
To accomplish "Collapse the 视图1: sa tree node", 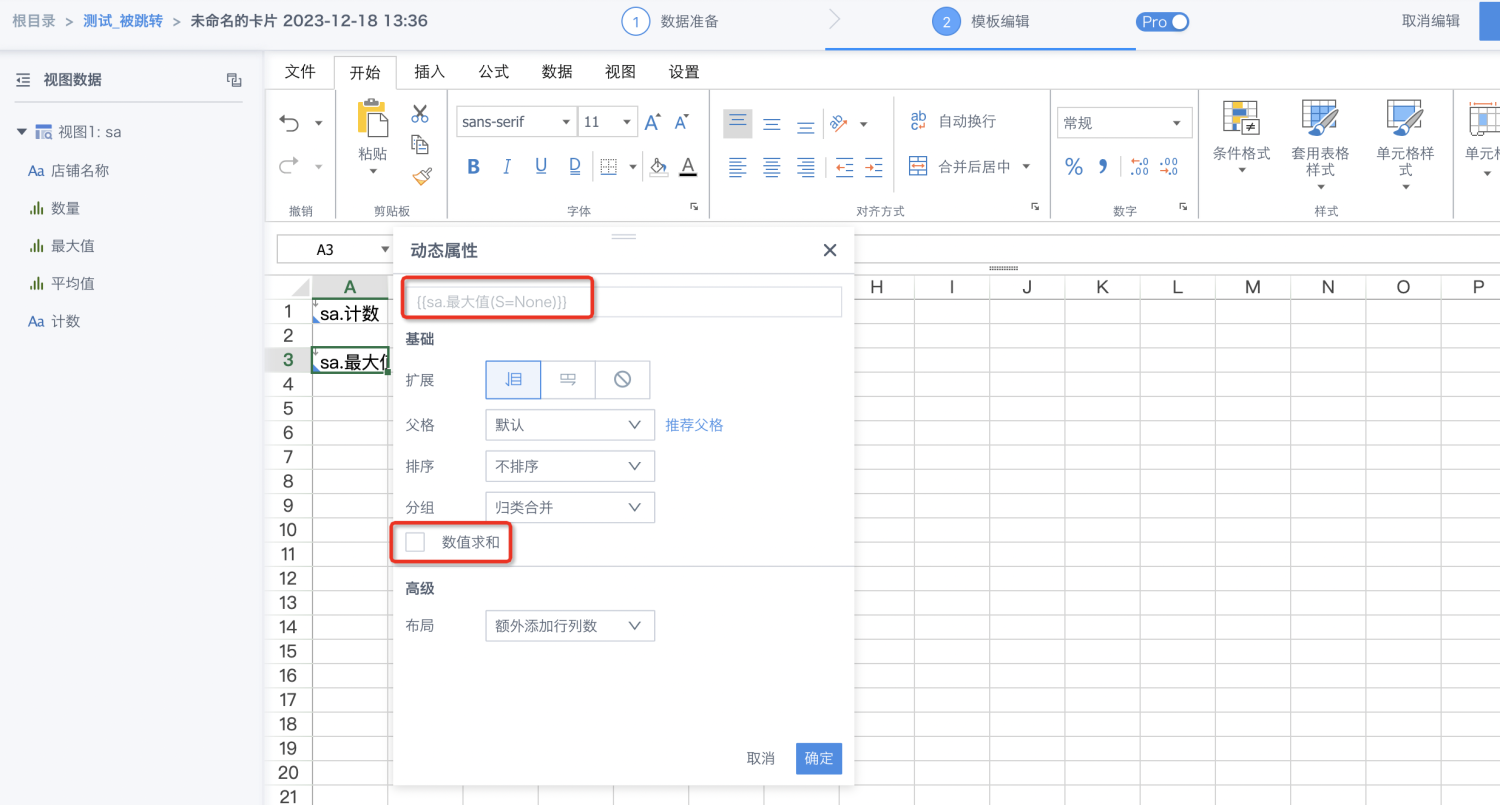I will [x=22, y=132].
